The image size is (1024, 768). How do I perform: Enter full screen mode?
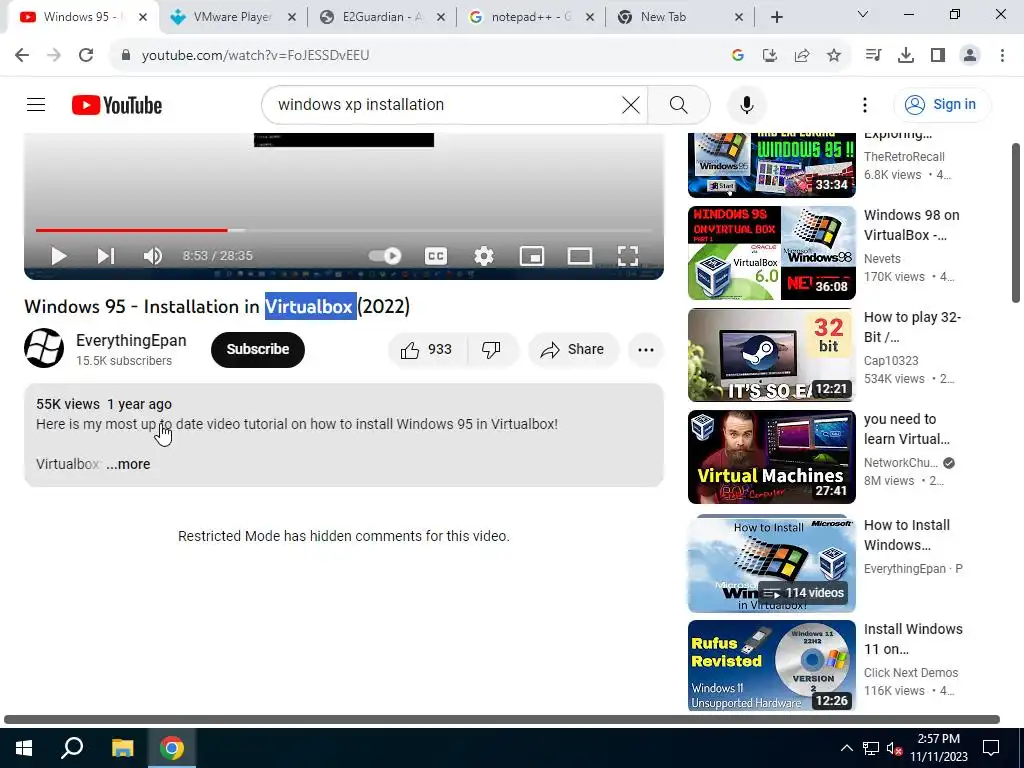click(628, 256)
